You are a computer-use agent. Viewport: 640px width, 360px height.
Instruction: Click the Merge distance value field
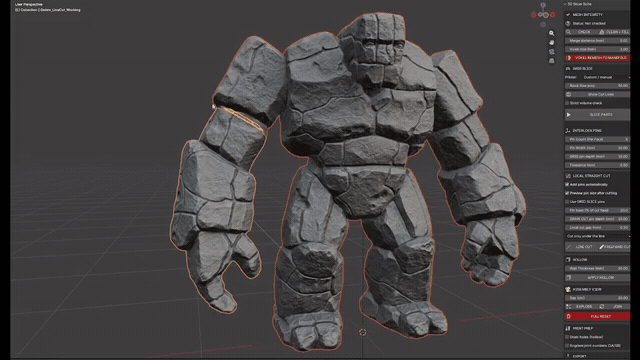point(597,40)
